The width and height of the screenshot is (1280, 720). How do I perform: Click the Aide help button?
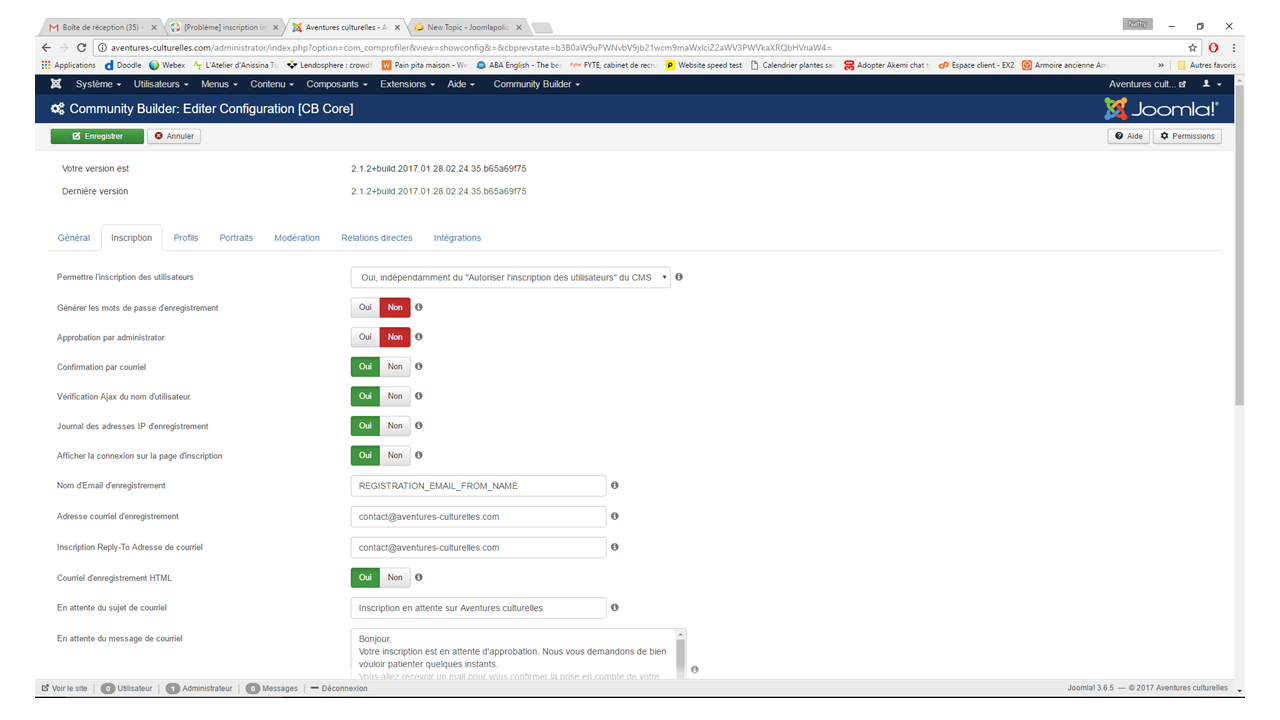(x=1128, y=136)
